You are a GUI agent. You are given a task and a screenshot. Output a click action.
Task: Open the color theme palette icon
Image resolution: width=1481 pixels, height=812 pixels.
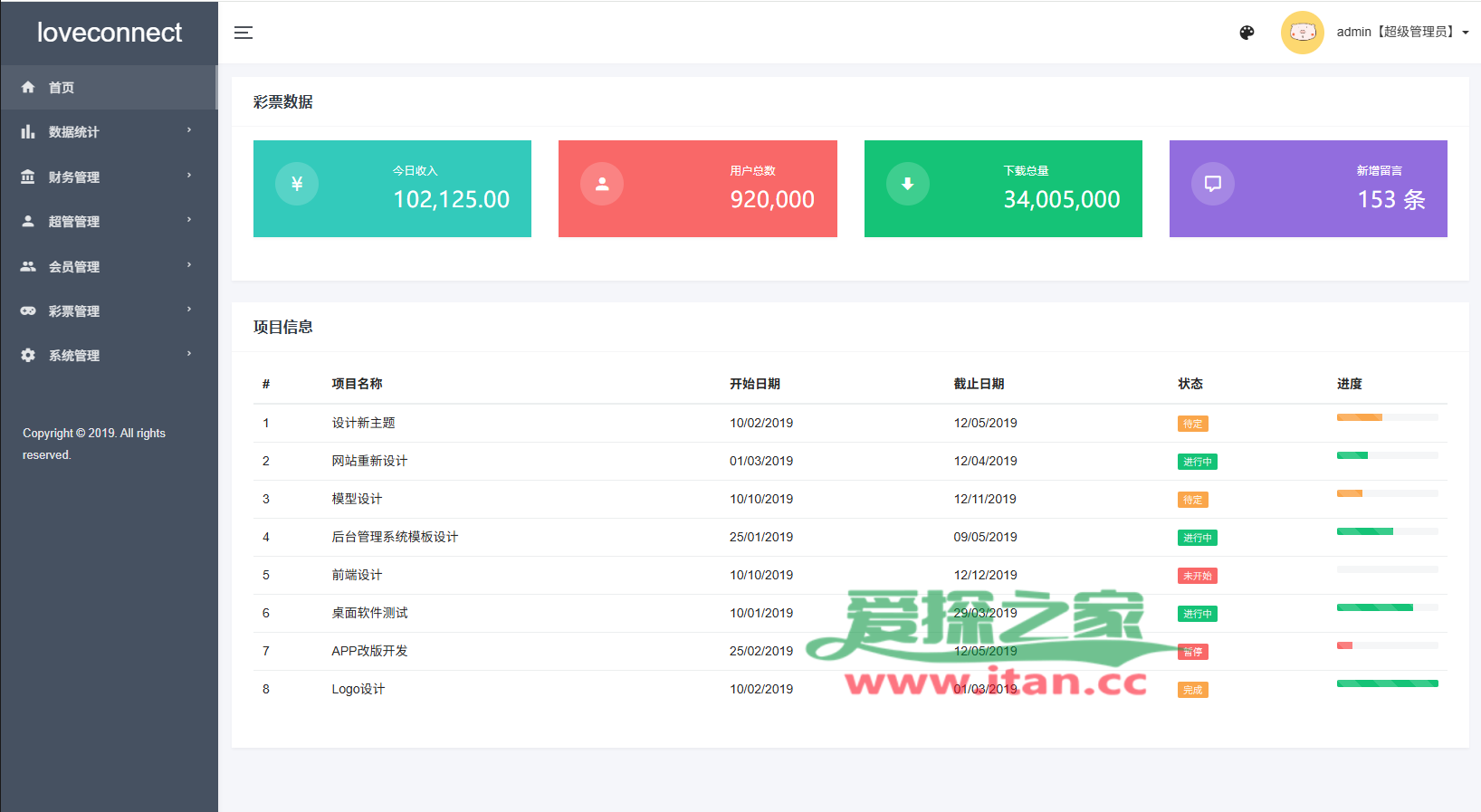pos(1247,33)
